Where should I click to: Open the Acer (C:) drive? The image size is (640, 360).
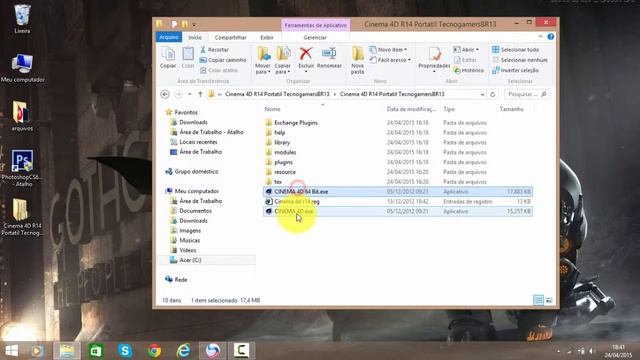click(190, 260)
